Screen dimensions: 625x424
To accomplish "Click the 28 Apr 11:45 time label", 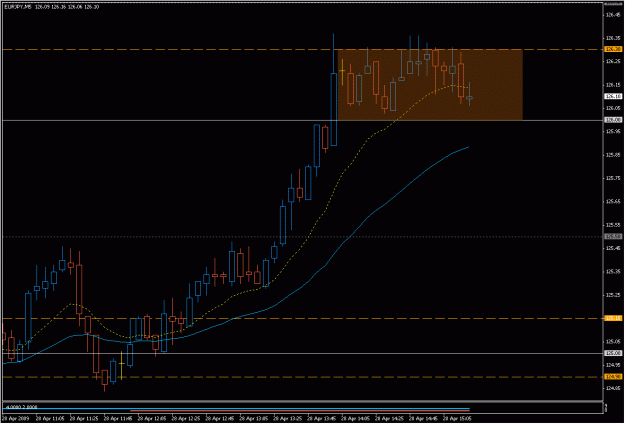I will click(x=117, y=419).
